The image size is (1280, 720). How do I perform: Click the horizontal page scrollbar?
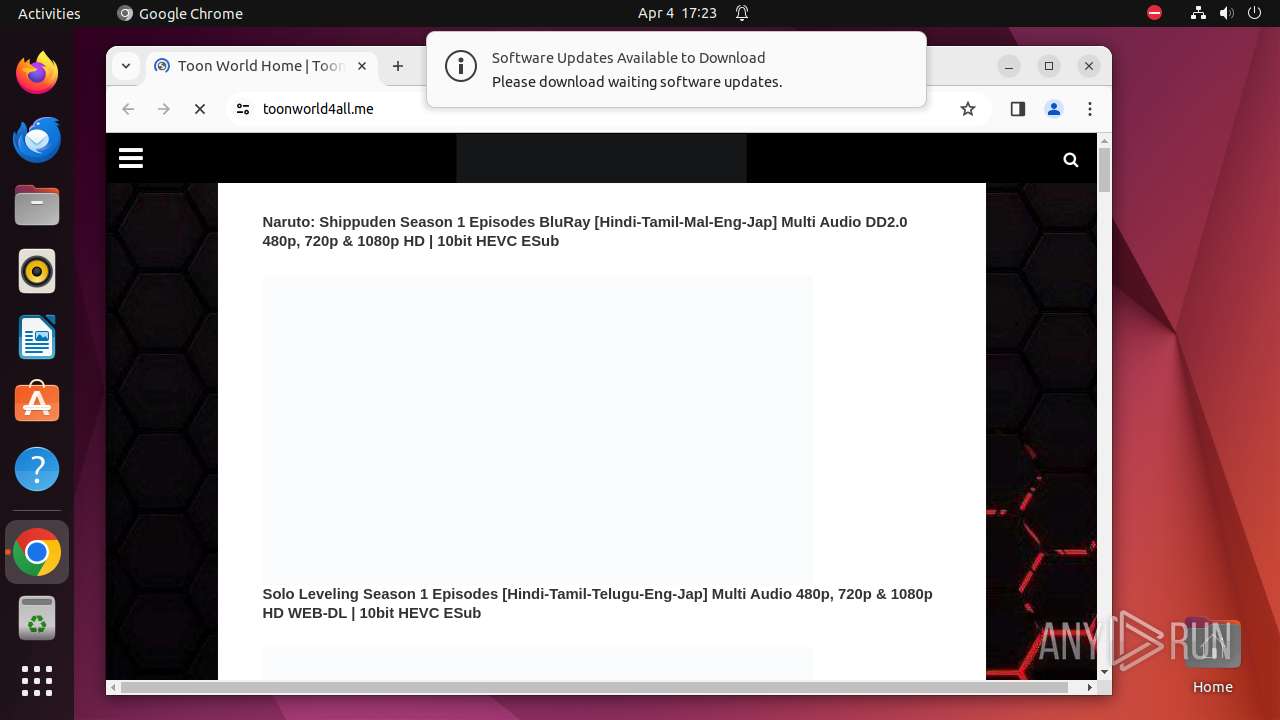[x=595, y=687]
